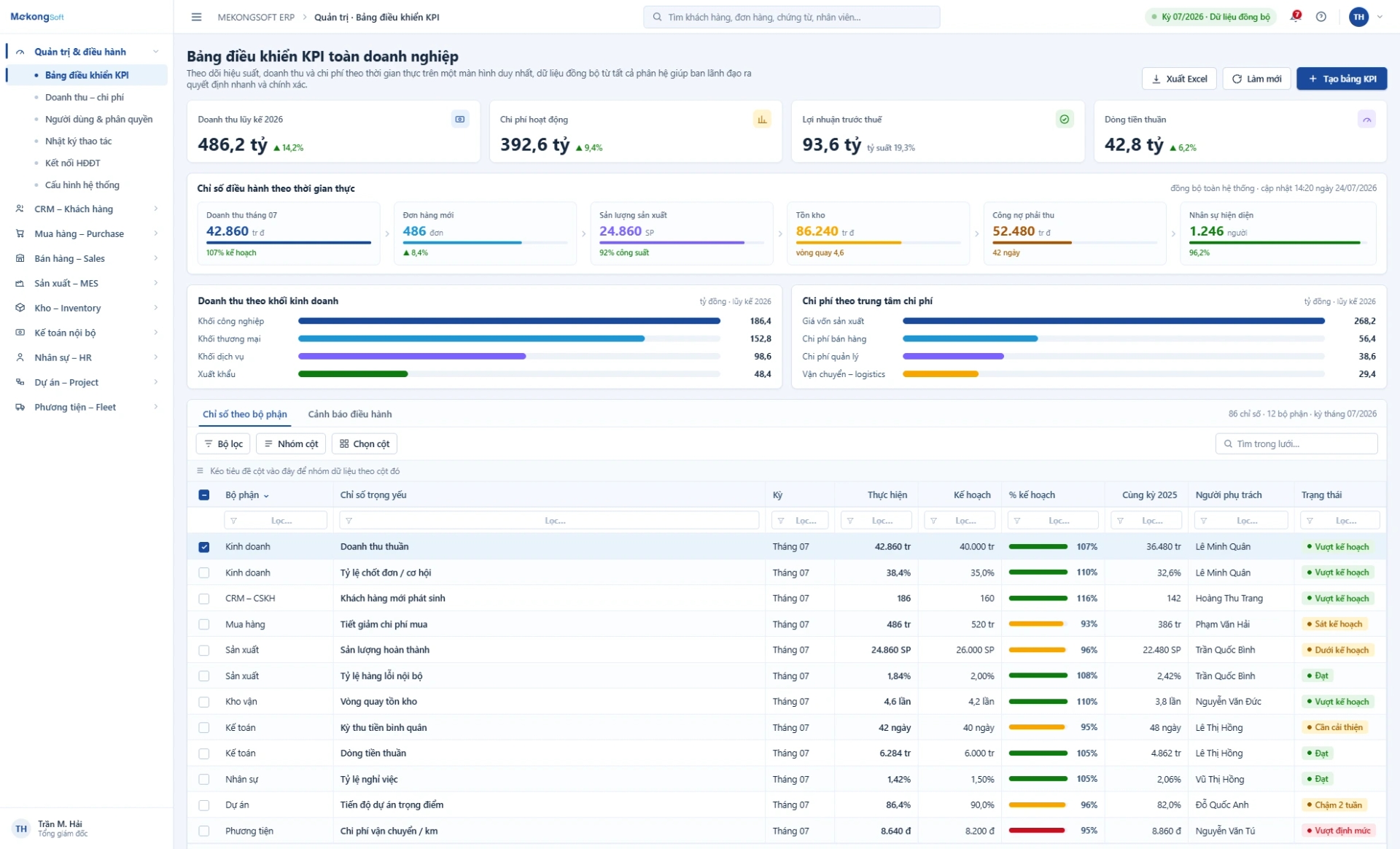
Task: Open Nhật ký thao tác page
Action: click(x=79, y=141)
